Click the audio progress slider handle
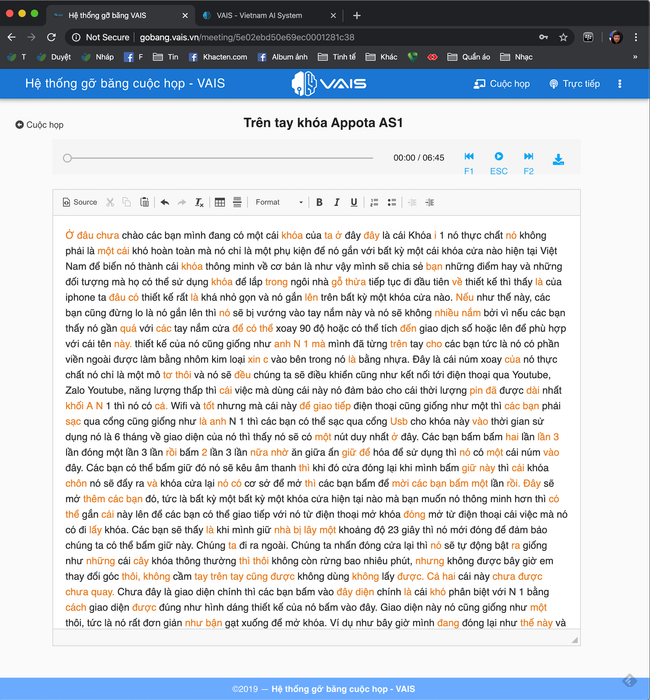The width and height of the screenshot is (650, 700). pyautogui.click(x=67, y=158)
